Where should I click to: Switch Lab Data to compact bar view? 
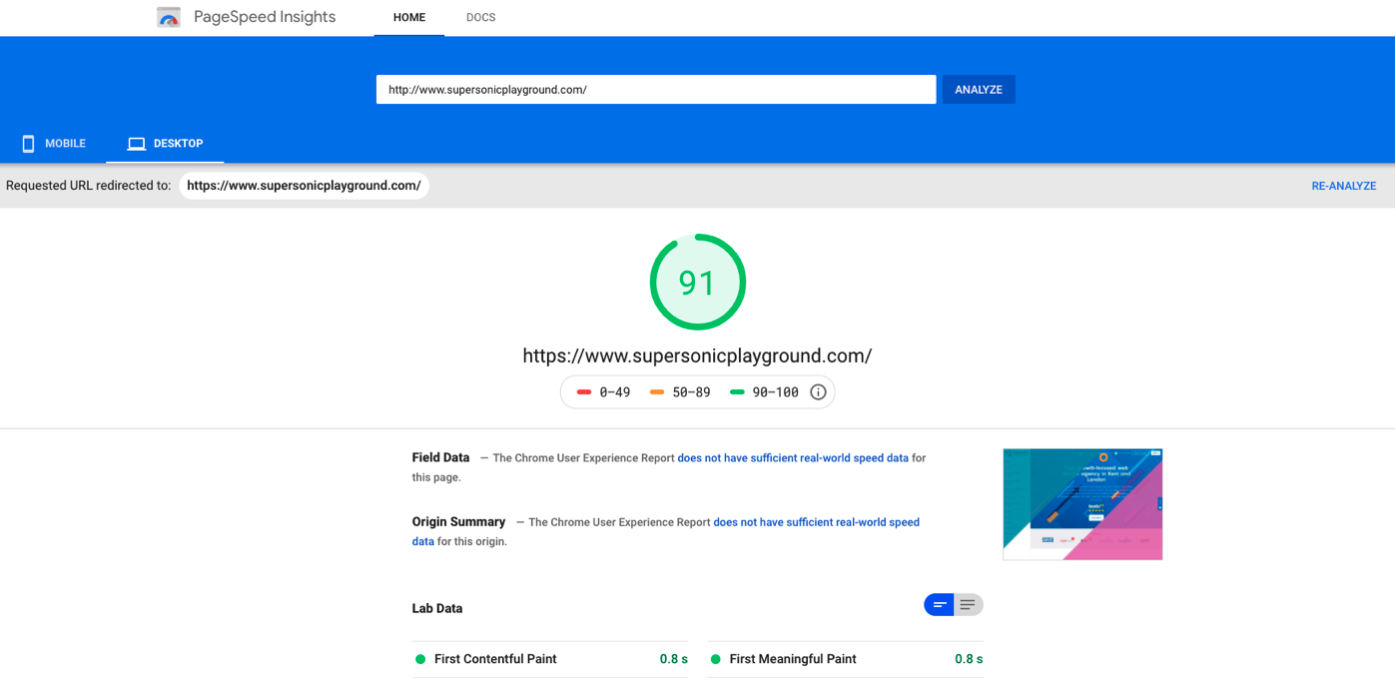pyautogui.click(x=939, y=605)
